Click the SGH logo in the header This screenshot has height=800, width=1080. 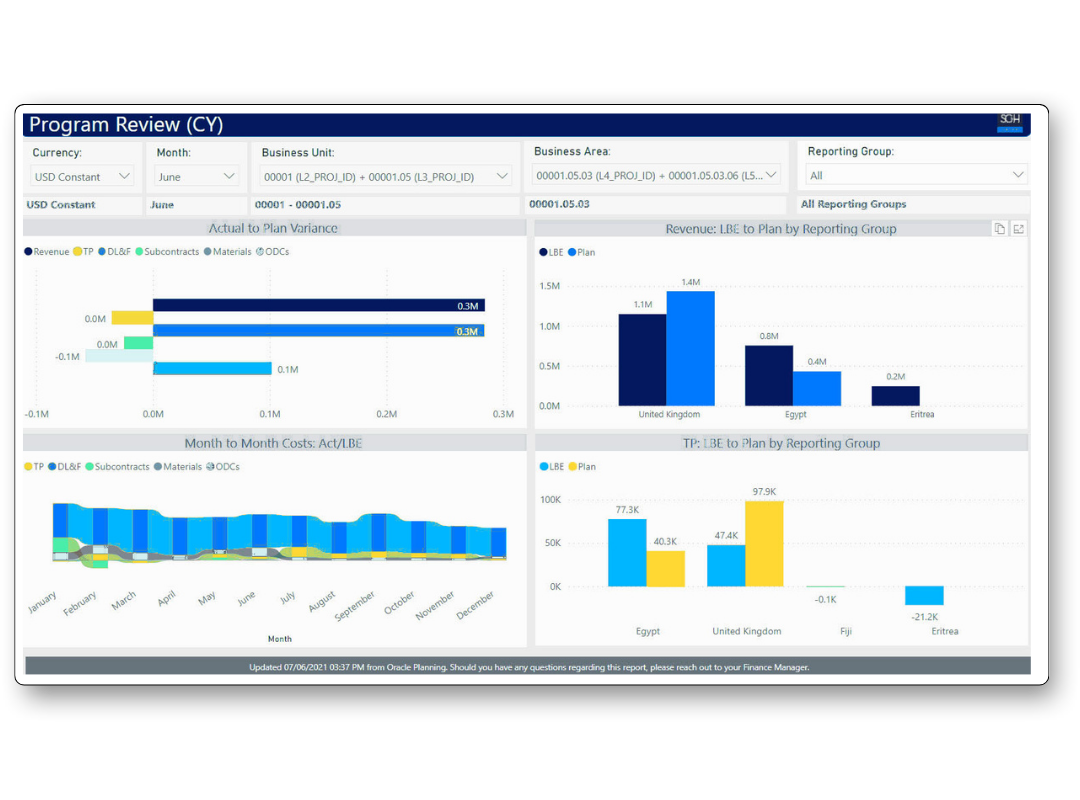(1009, 123)
